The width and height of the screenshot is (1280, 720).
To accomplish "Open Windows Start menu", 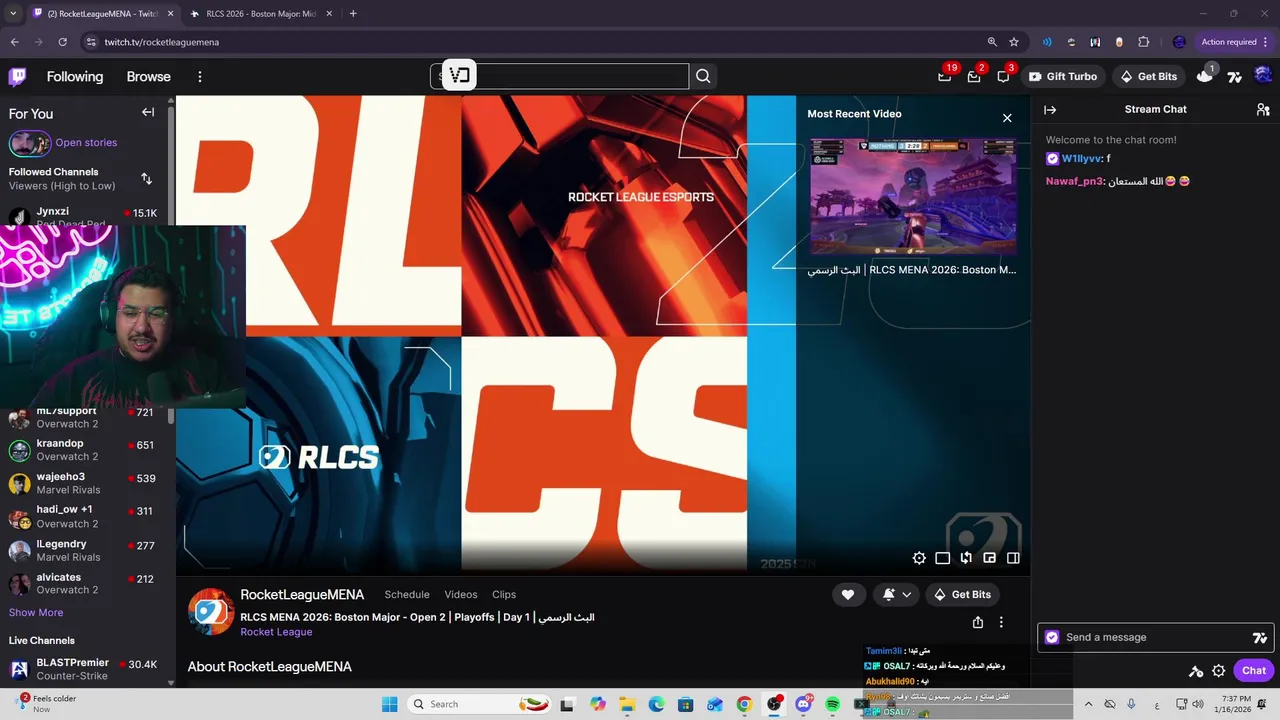I will [389, 704].
